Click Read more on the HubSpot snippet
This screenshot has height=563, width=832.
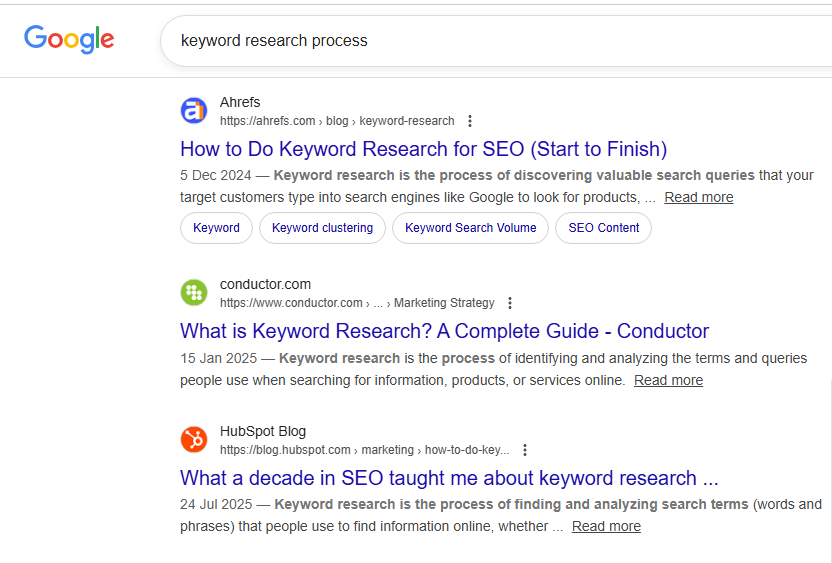tap(606, 526)
